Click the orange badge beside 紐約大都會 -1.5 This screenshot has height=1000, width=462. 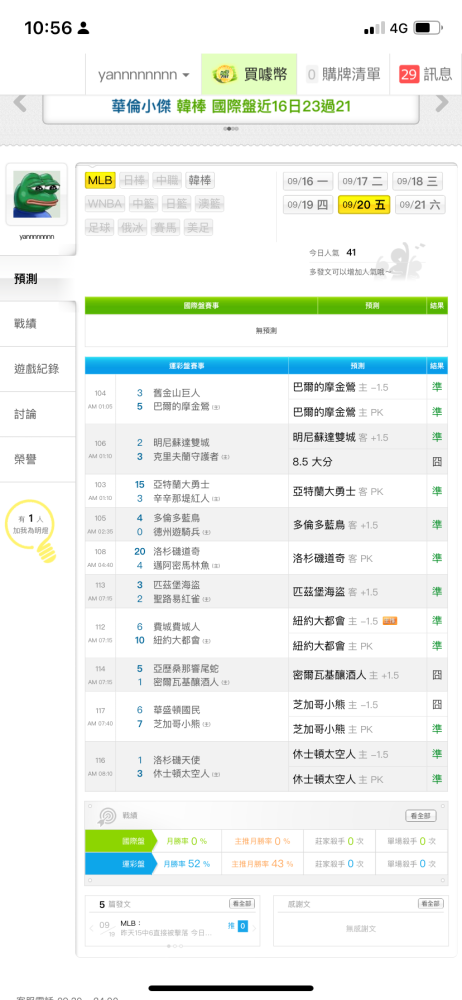(390, 621)
